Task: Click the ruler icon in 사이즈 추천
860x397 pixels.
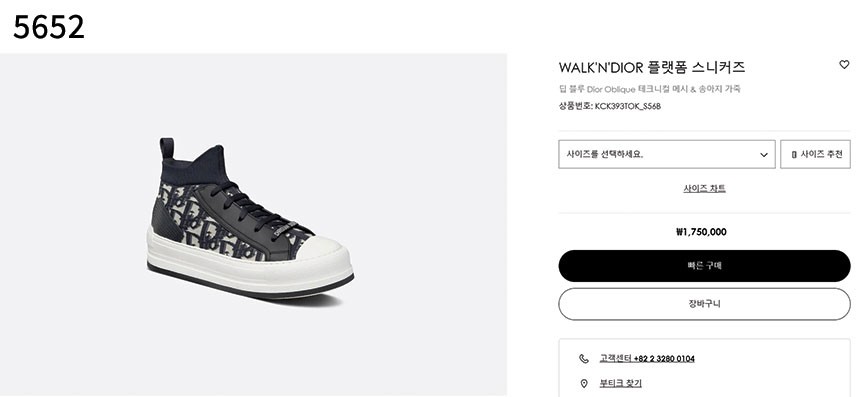Action: (794, 155)
